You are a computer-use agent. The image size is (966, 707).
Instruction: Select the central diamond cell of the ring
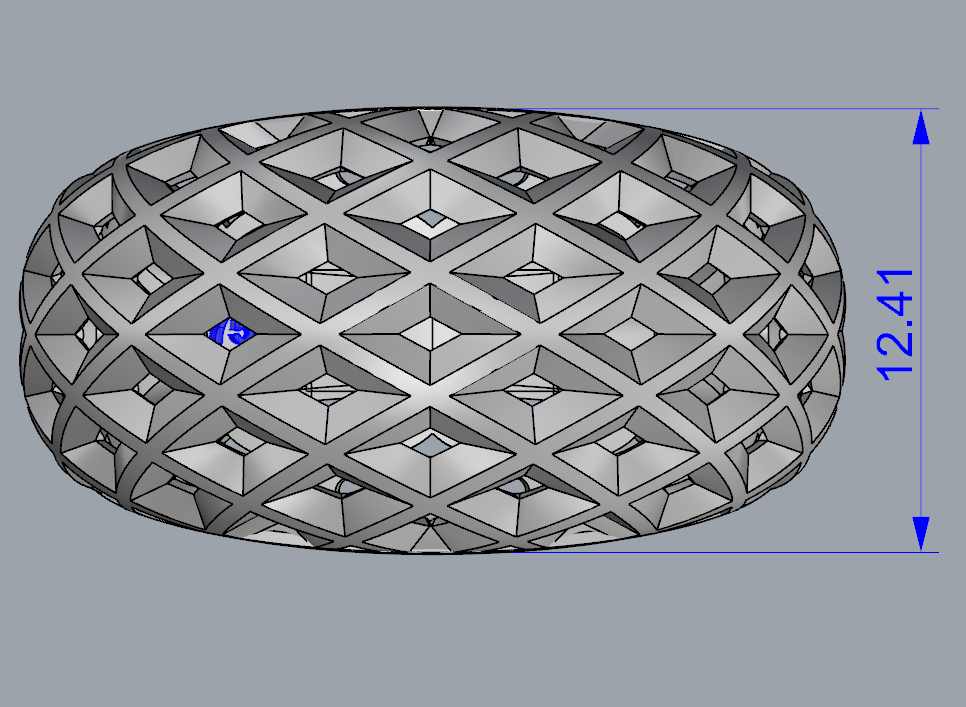pyautogui.click(x=432, y=332)
